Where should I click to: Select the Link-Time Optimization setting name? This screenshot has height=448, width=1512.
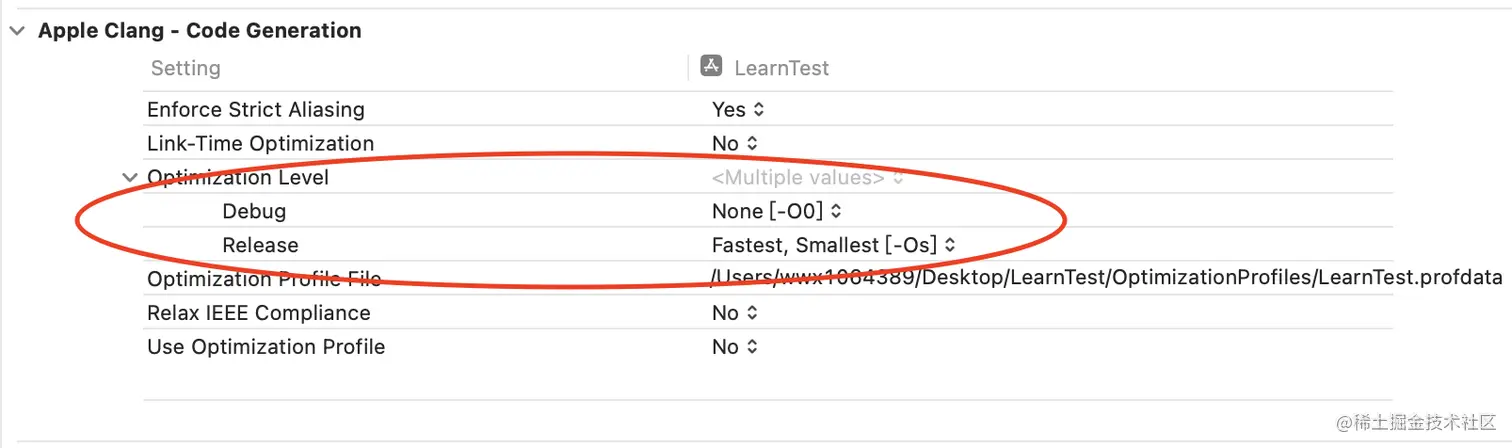click(260, 144)
